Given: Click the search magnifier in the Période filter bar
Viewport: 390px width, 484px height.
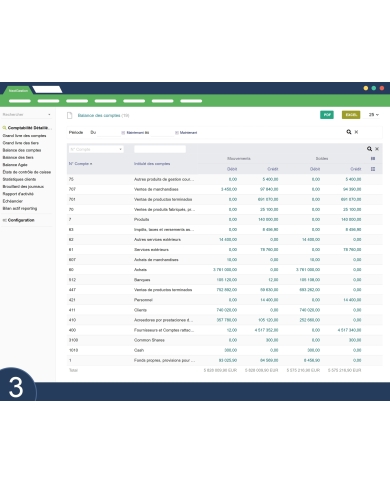Looking at the screenshot, I should [x=349, y=132].
